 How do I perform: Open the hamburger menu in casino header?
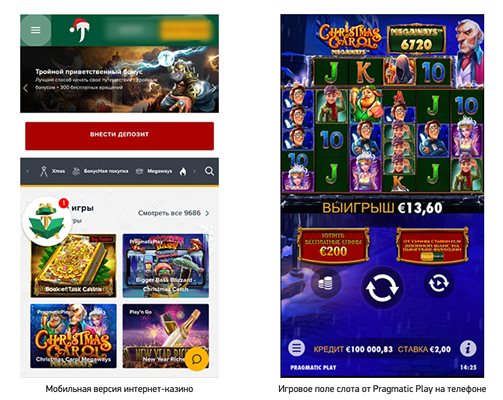[36, 30]
